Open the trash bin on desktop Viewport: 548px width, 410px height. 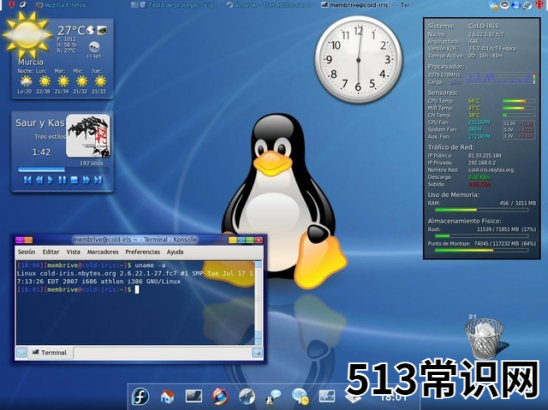point(484,338)
